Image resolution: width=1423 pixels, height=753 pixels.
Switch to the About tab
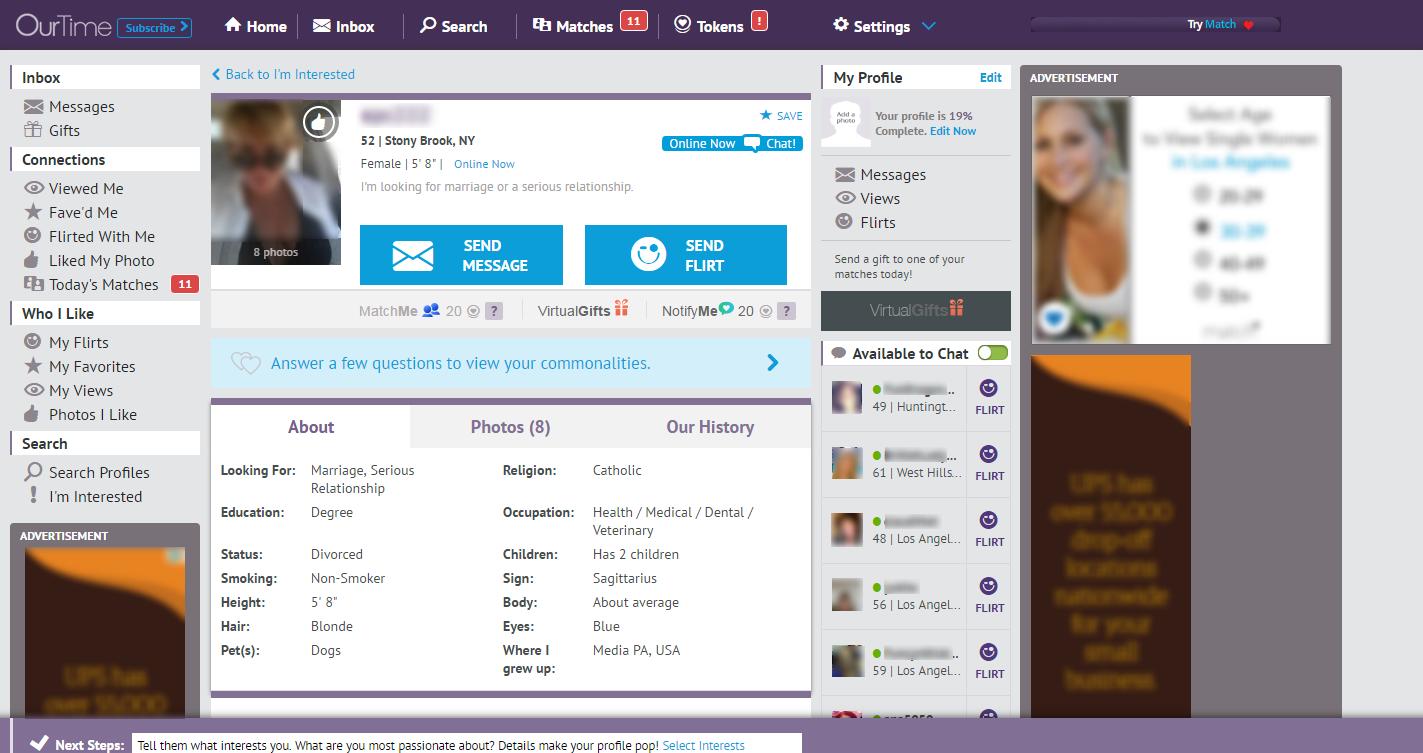click(311, 427)
